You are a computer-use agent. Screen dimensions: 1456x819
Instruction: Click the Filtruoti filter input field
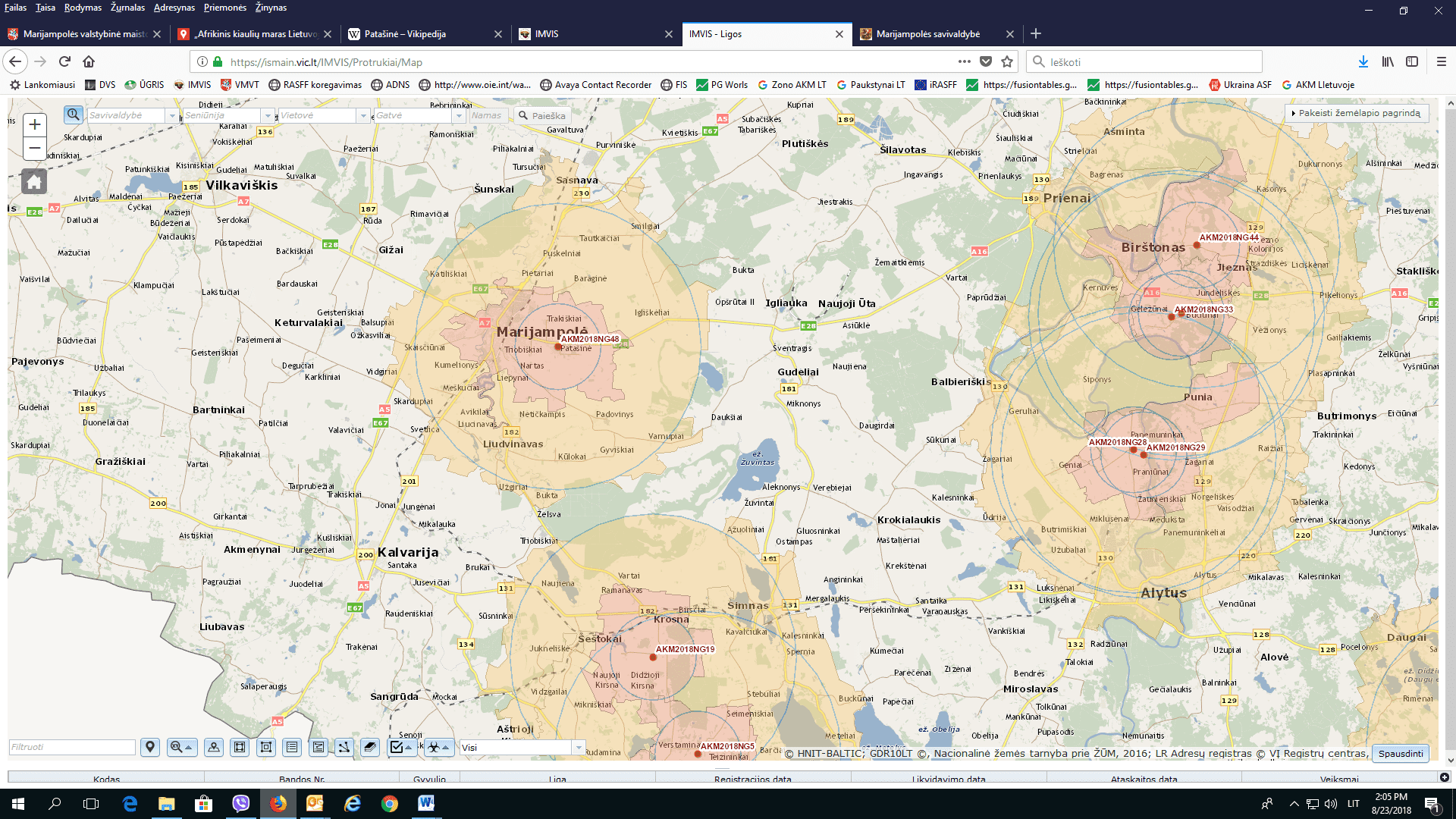point(72,747)
